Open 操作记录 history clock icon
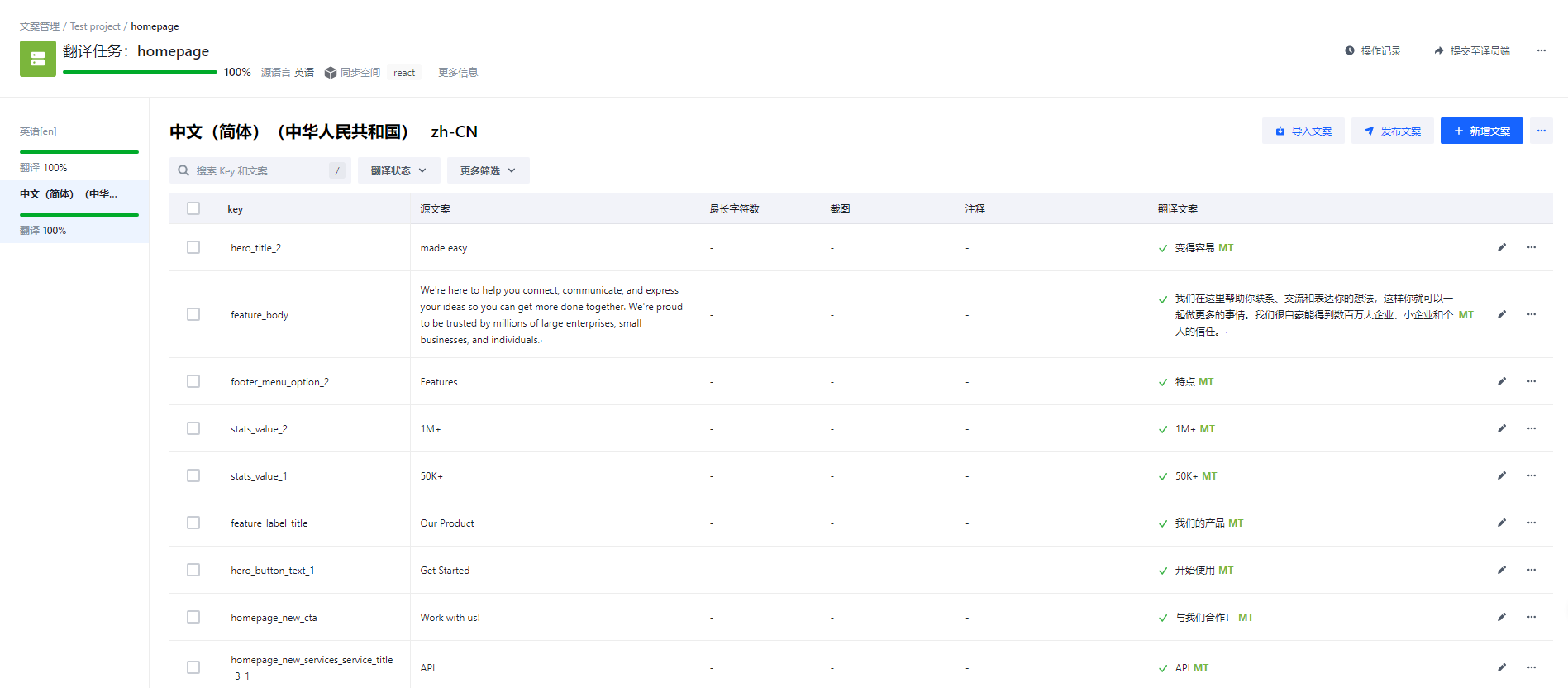The image size is (1568, 688). point(1350,50)
